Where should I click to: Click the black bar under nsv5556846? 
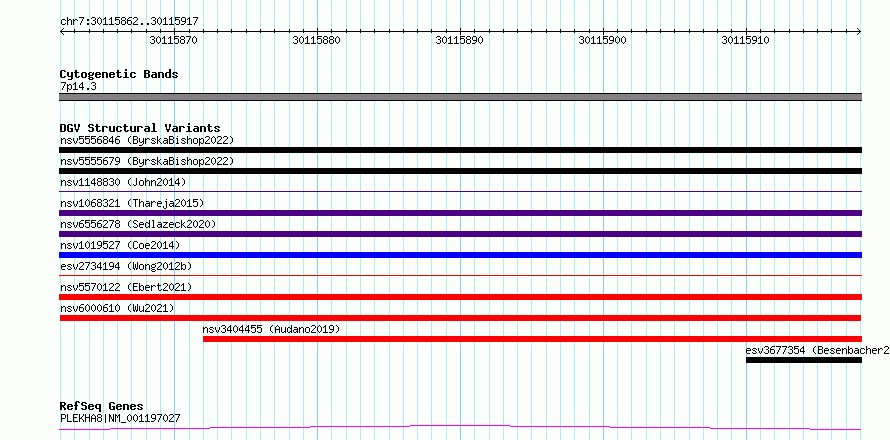(x=460, y=150)
